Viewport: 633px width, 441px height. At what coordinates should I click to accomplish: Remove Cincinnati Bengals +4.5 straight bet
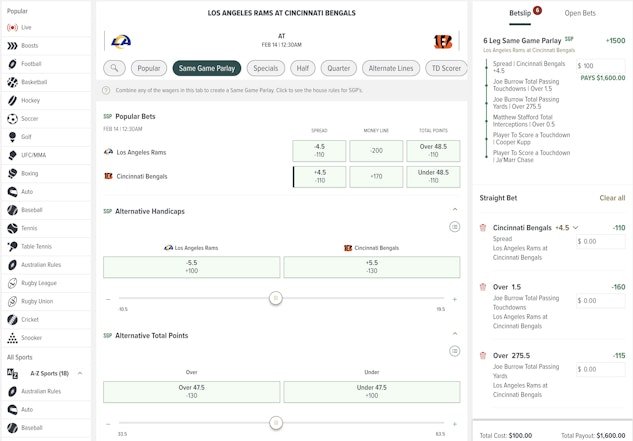point(483,228)
